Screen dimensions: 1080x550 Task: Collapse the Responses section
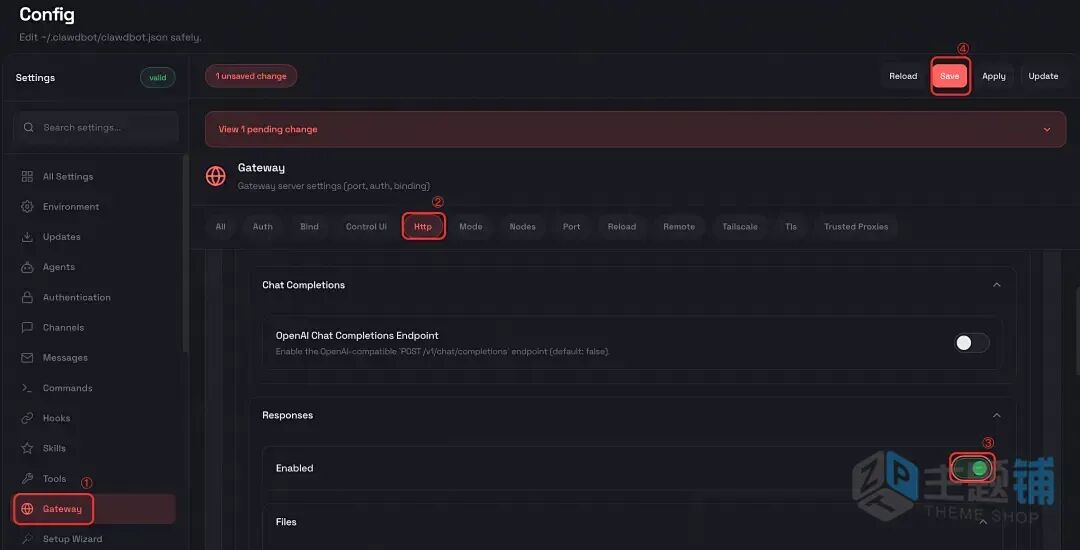(x=996, y=415)
